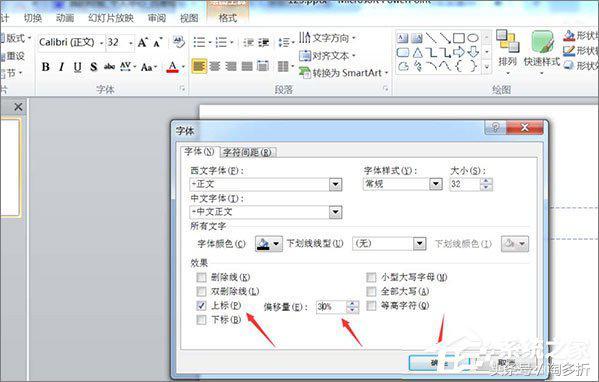Click the 排列 Arrange button
The height and width of the screenshot is (382, 599).
click(x=507, y=51)
